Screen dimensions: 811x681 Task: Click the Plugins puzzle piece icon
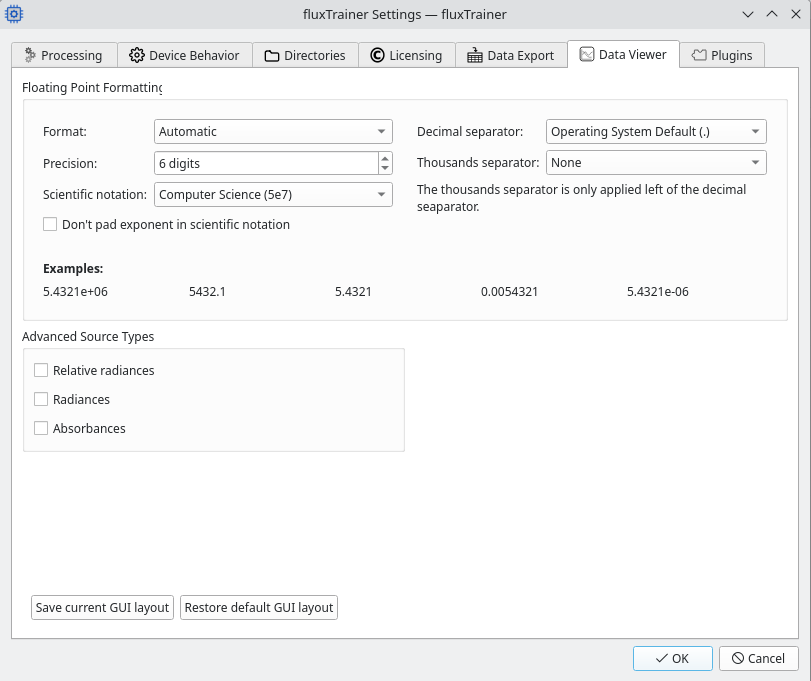(699, 55)
